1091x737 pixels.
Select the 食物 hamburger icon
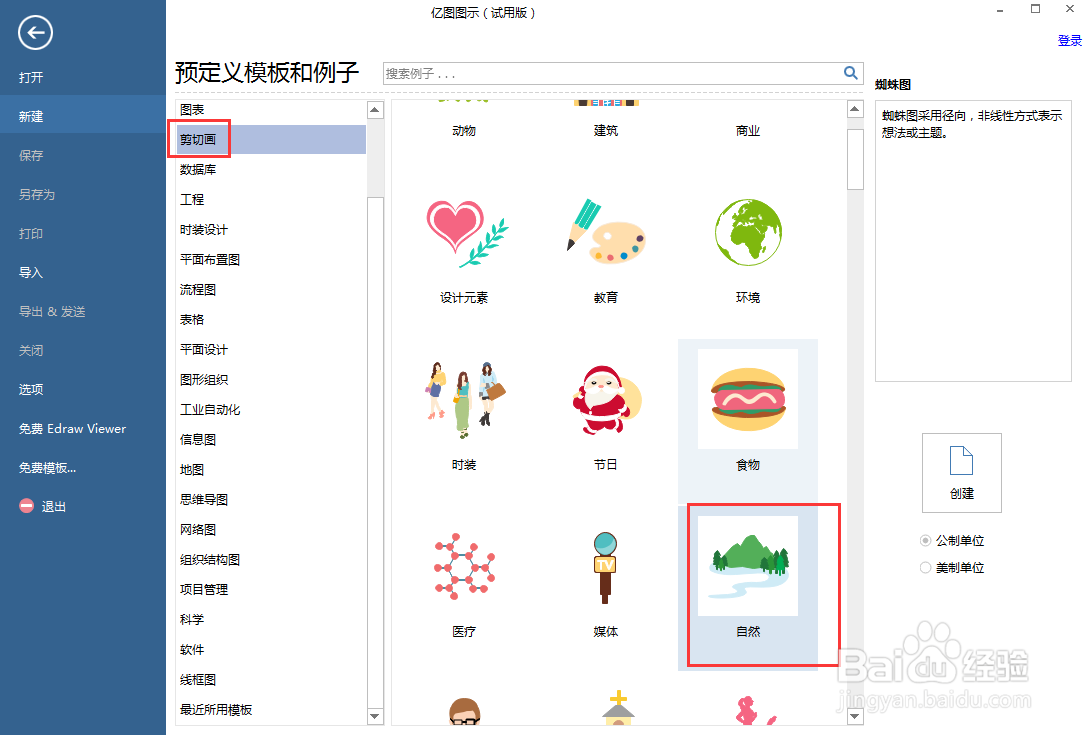[x=748, y=399]
